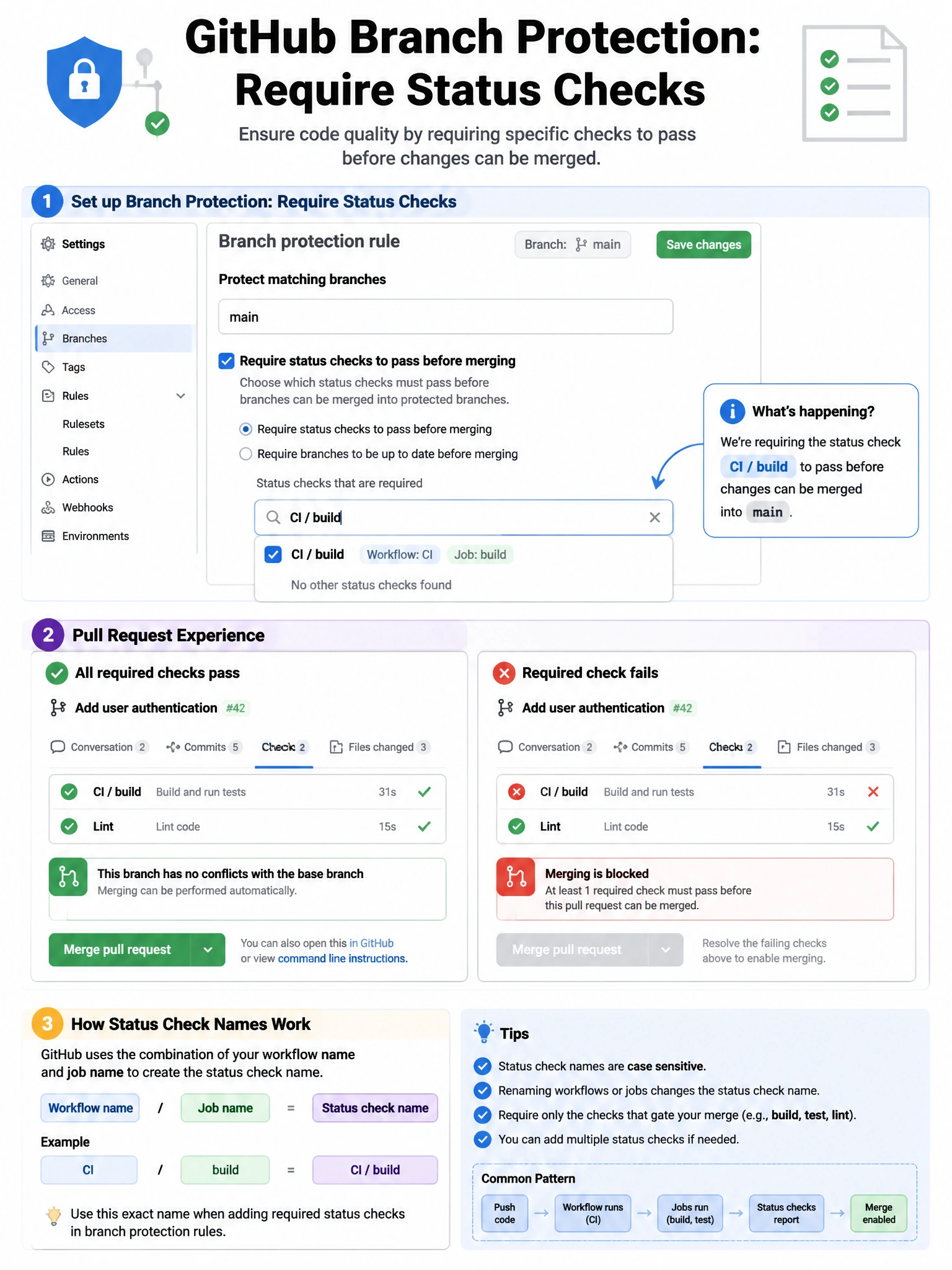Image resolution: width=952 pixels, height=1270 pixels.
Task: Select Checks tab in failing PR panel
Action: [732, 747]
